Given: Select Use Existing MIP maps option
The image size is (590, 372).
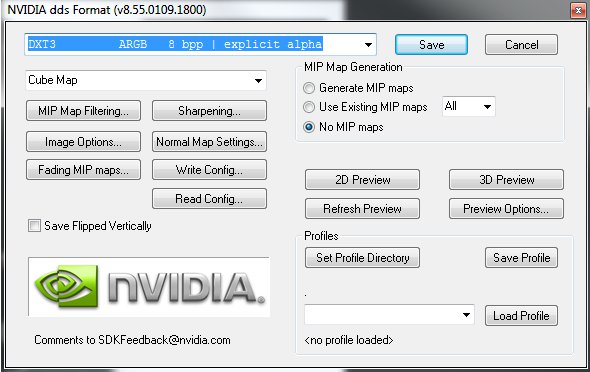Looking at the screenshot, I should [x=309, y=107].
